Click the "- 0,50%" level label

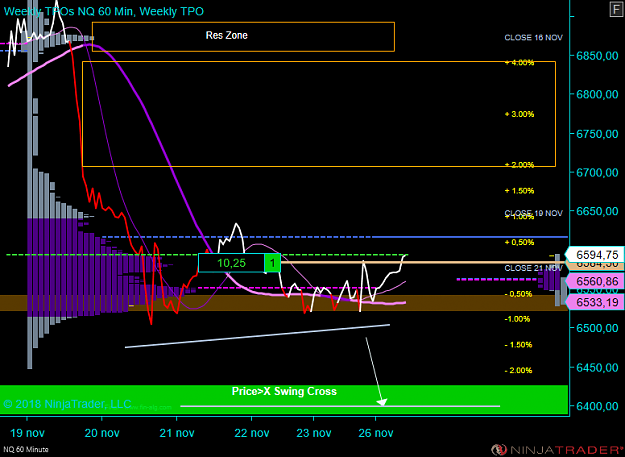518,294
